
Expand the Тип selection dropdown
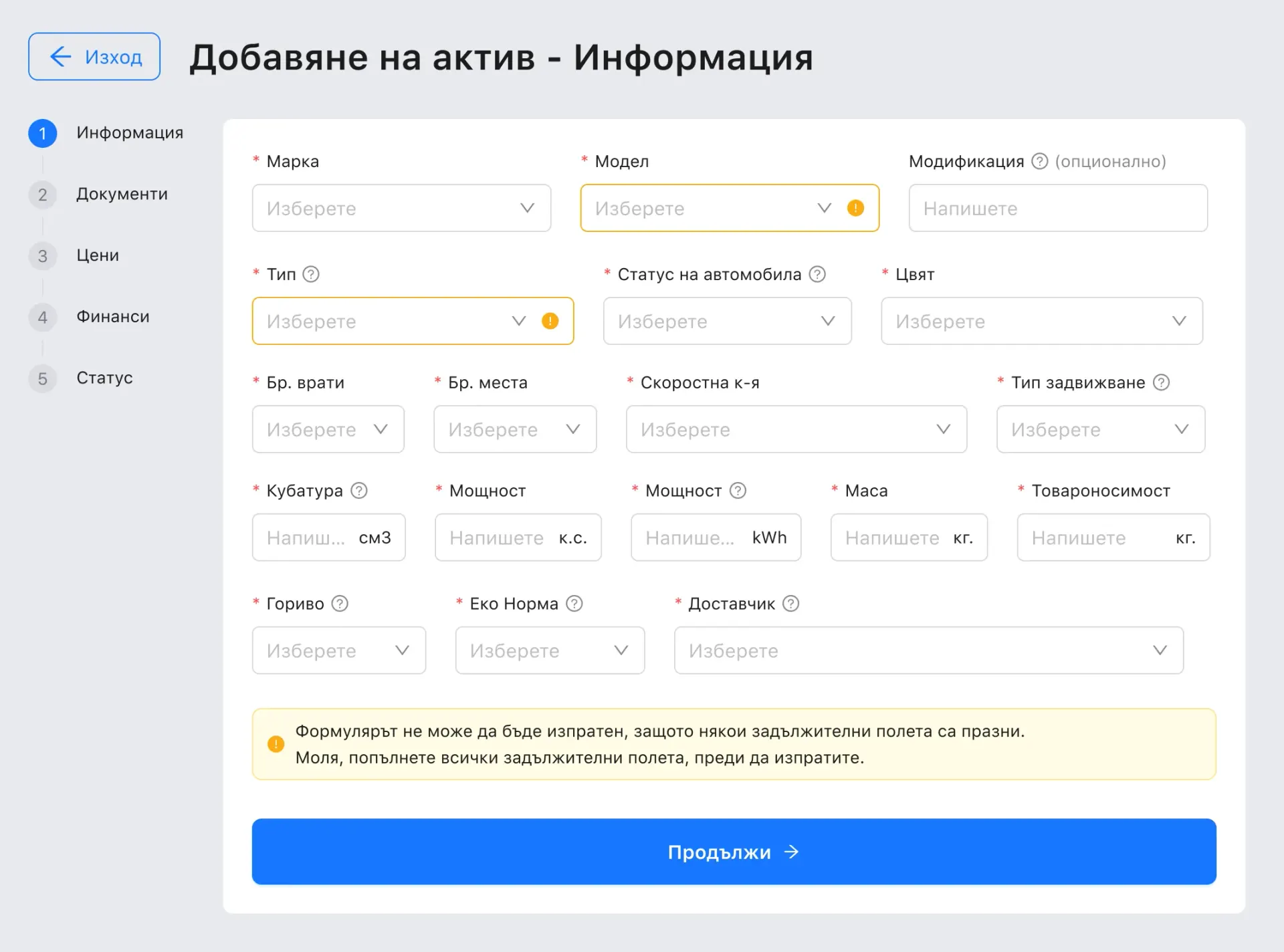pos(413,321)
